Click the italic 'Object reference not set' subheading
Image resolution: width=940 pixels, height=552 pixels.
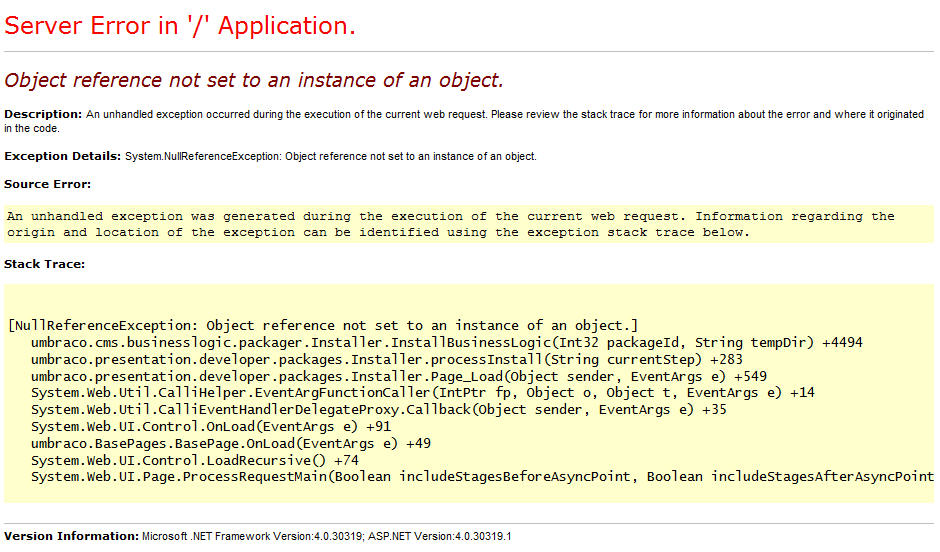tap(254, 81)
